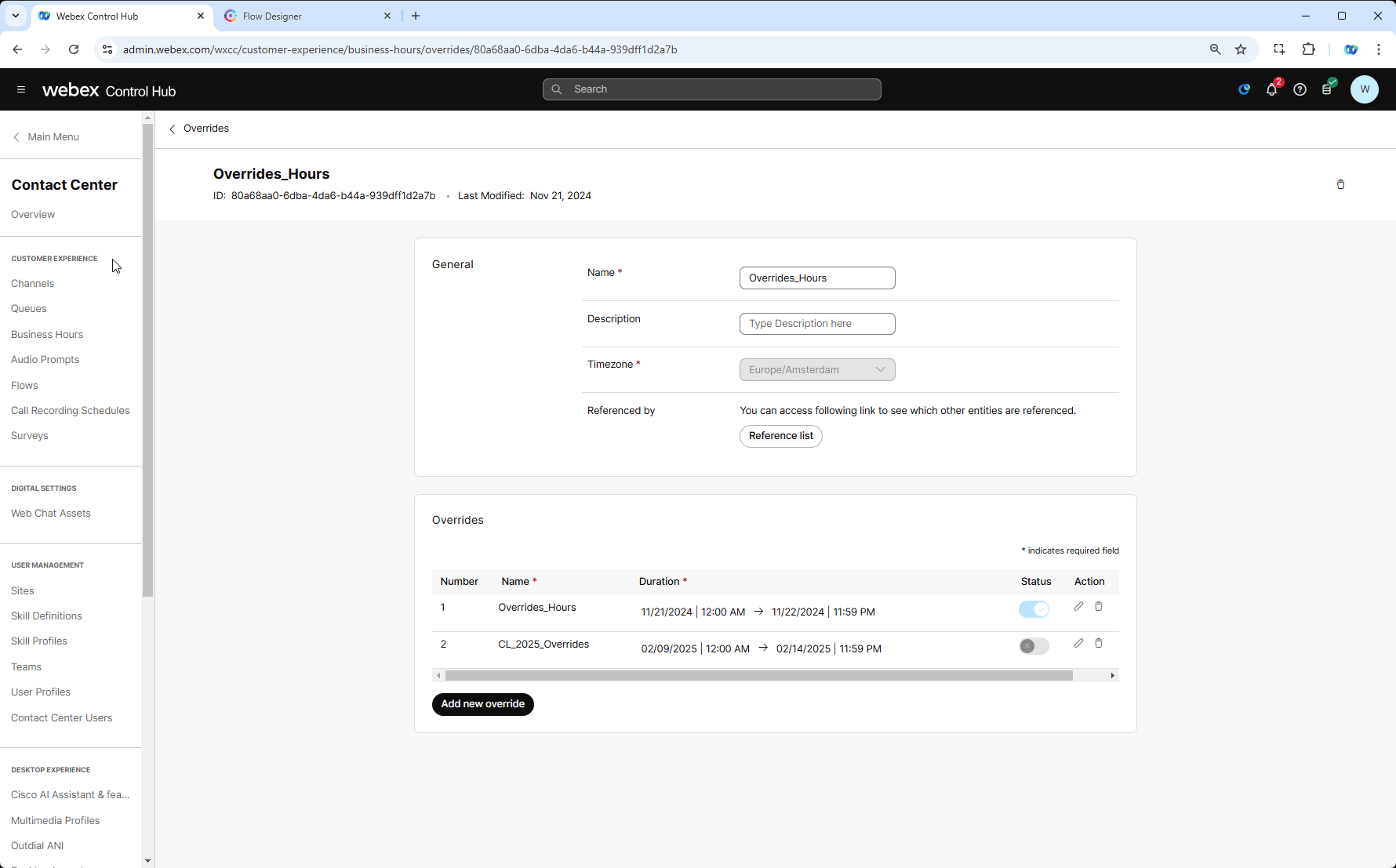Open Queues in sidebar
Screen dimensions: 1396x868
[29, 309]
